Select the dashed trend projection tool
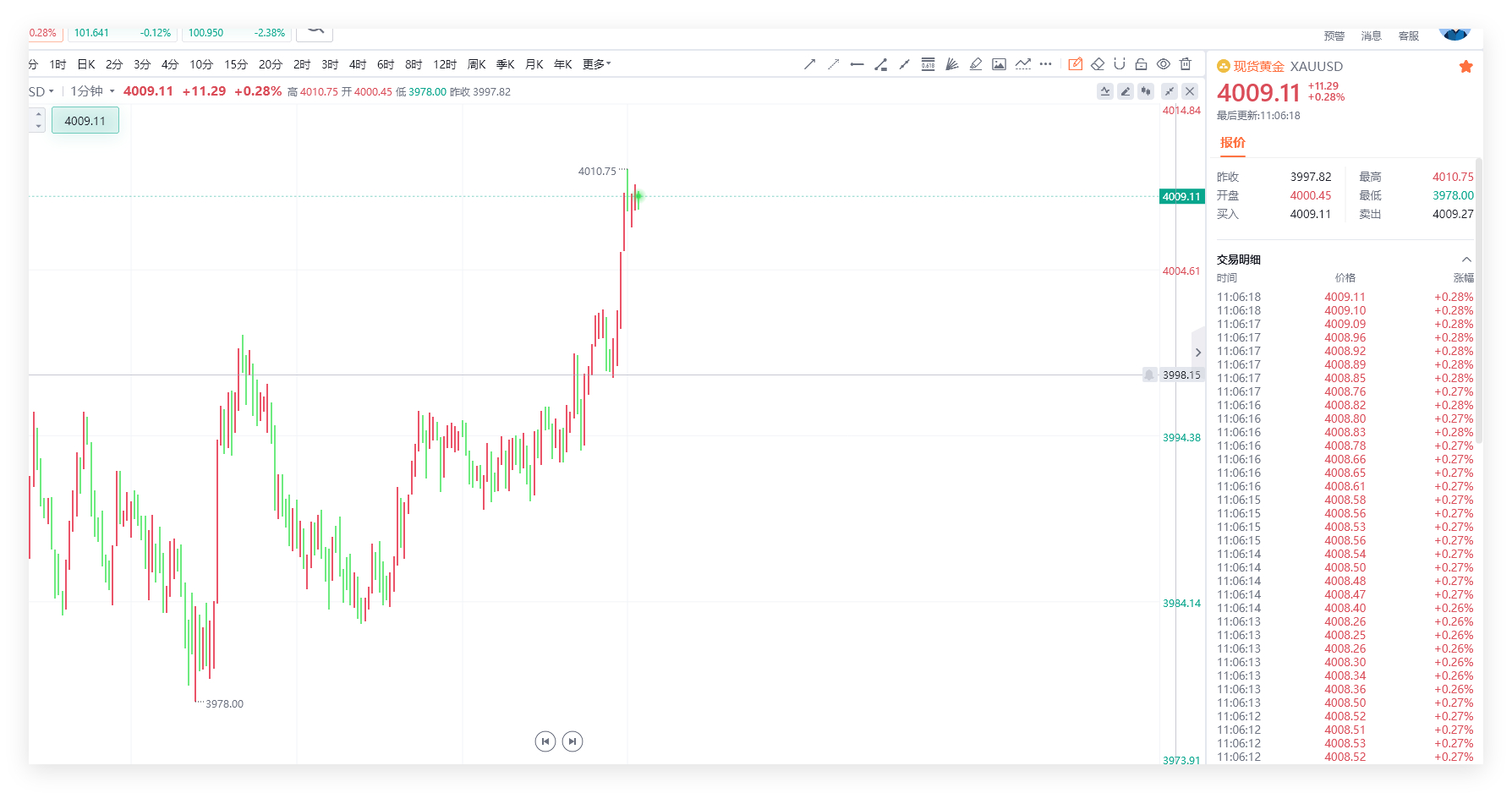Screen dimensions: 1512x793 click(1022, 64)
